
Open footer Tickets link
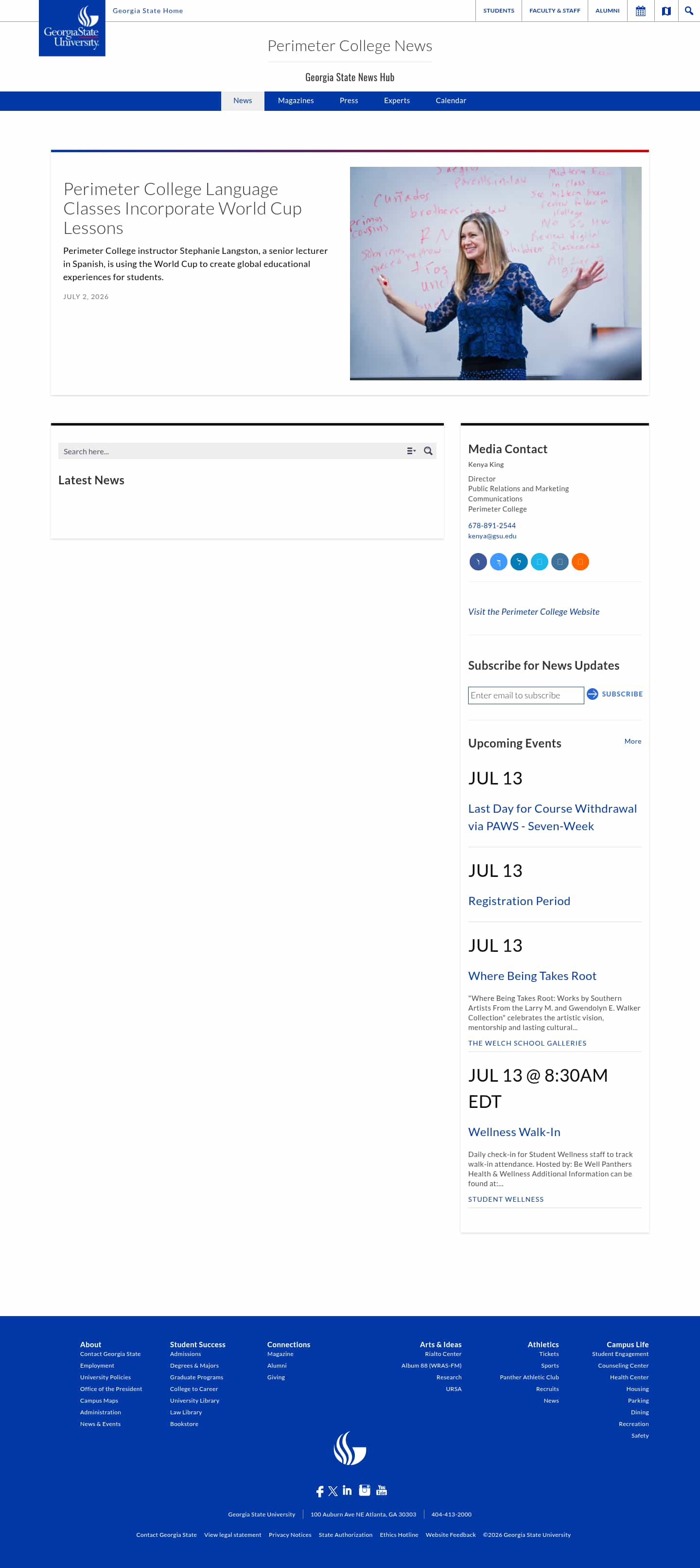pyautogui.click(x=548, y=1354)
